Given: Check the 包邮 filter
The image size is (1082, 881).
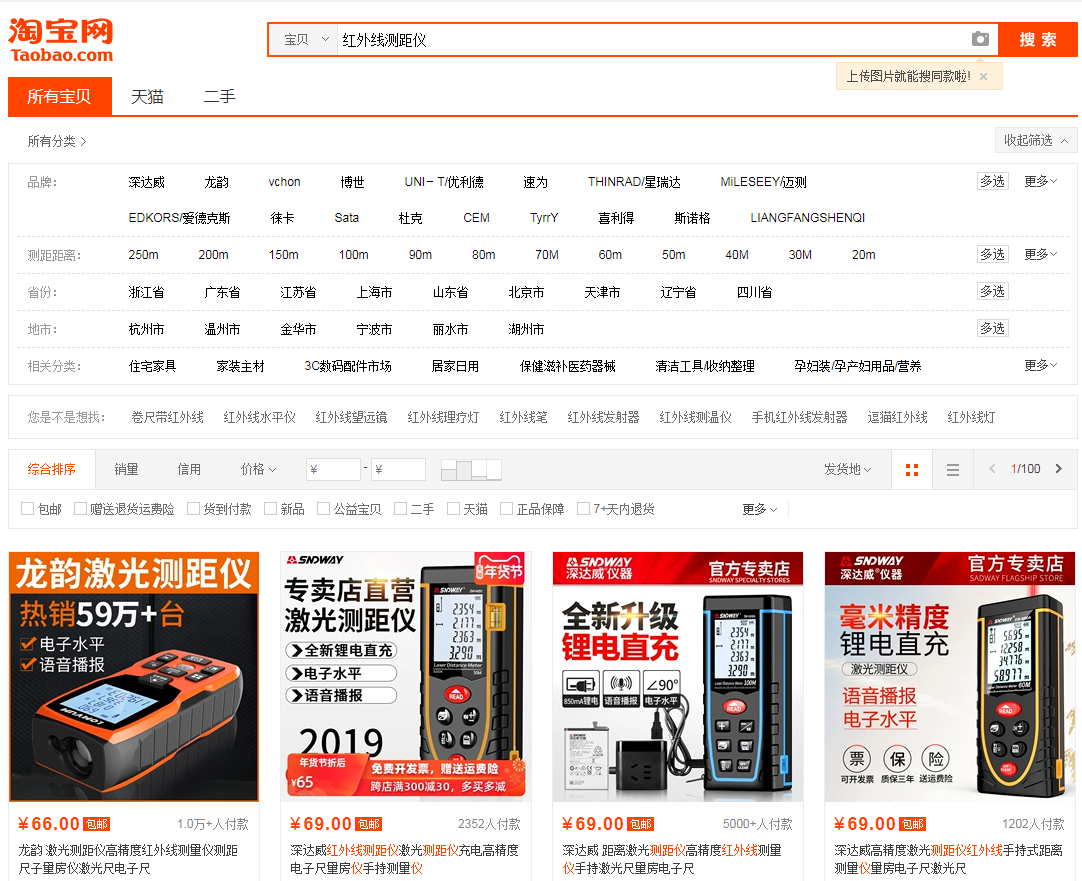Looking at the screenshot, I should coord(28,508).
